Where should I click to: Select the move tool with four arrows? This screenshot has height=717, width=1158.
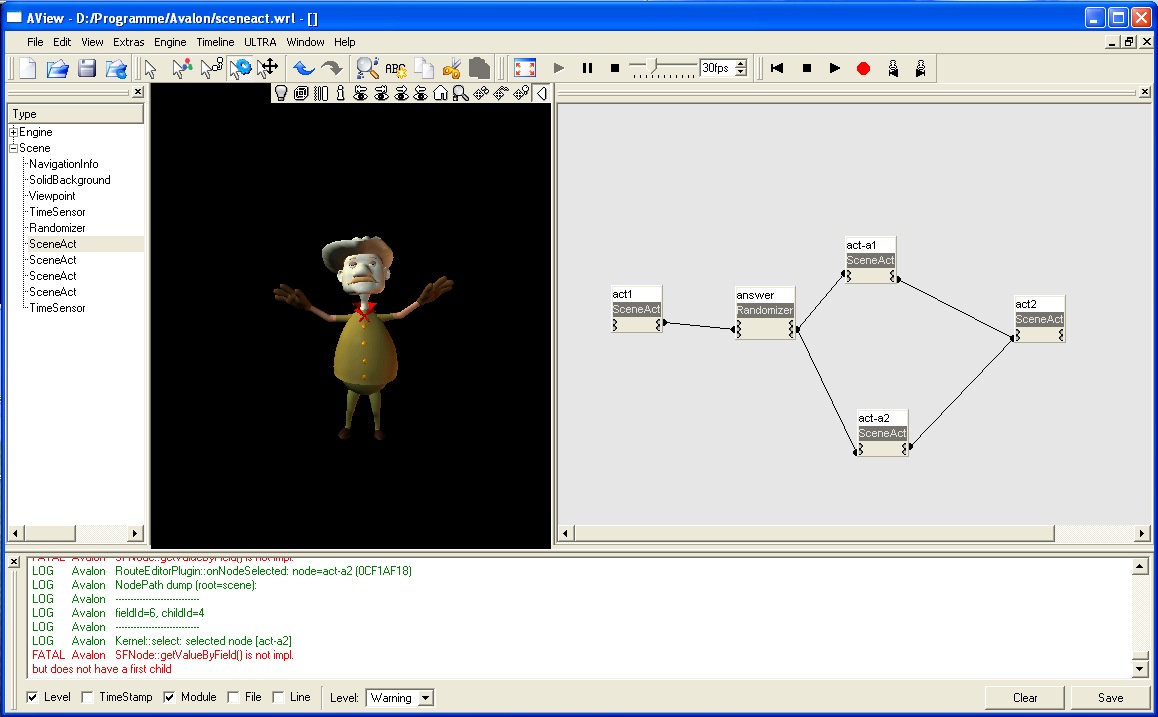(267, 68)
